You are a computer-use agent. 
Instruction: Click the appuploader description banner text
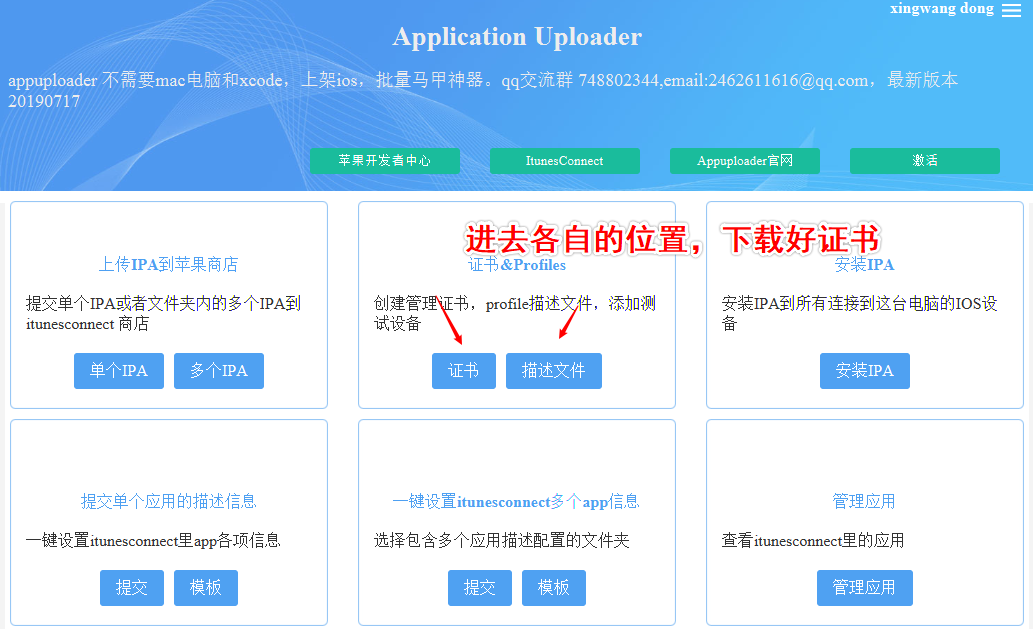coord(483,90)
